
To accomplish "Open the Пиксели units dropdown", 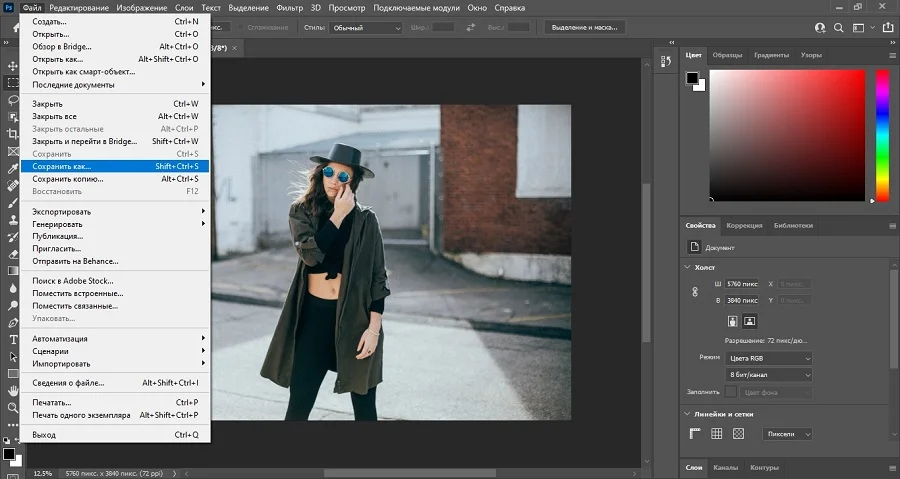I will click(x=787, y=434).
